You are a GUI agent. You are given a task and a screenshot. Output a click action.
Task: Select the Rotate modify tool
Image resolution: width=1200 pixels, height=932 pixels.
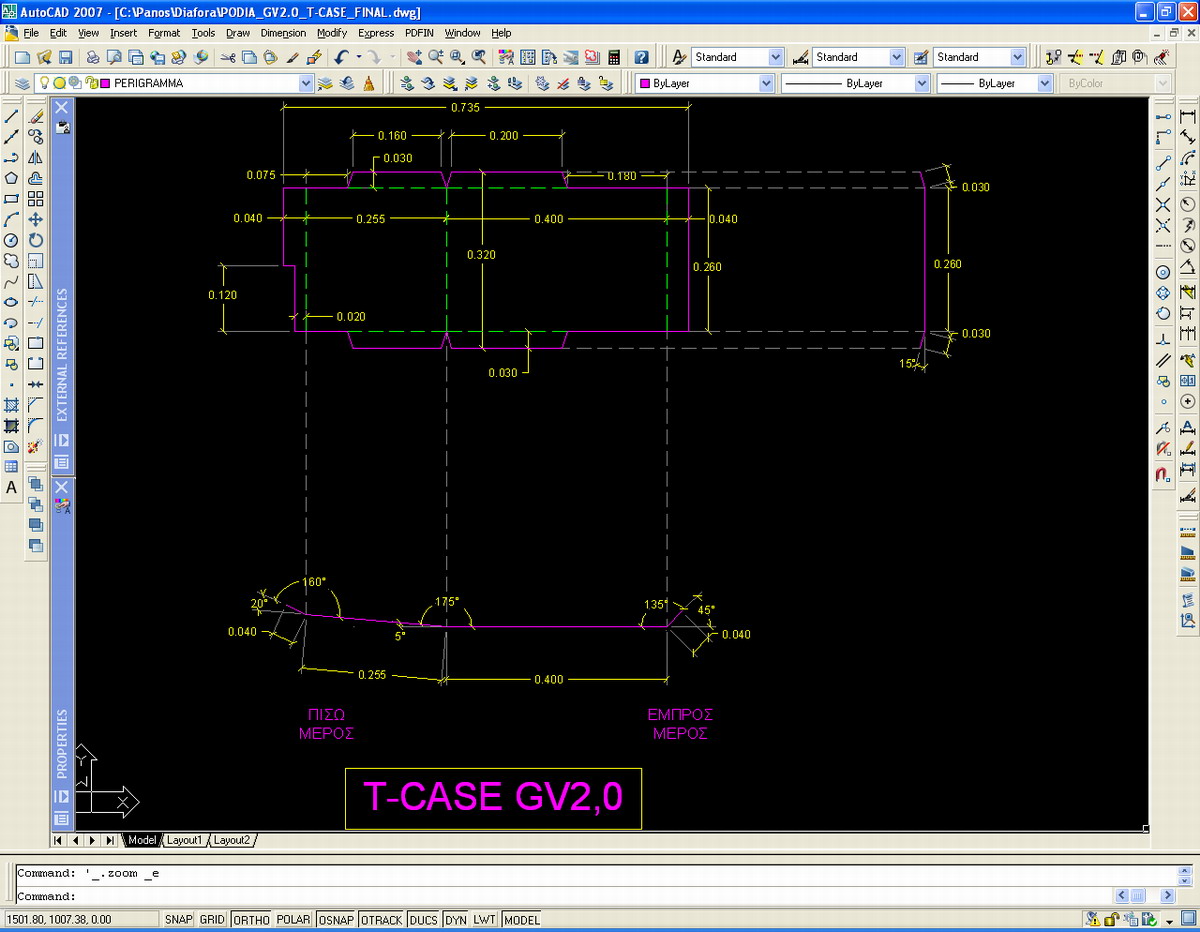coord(36,240)
